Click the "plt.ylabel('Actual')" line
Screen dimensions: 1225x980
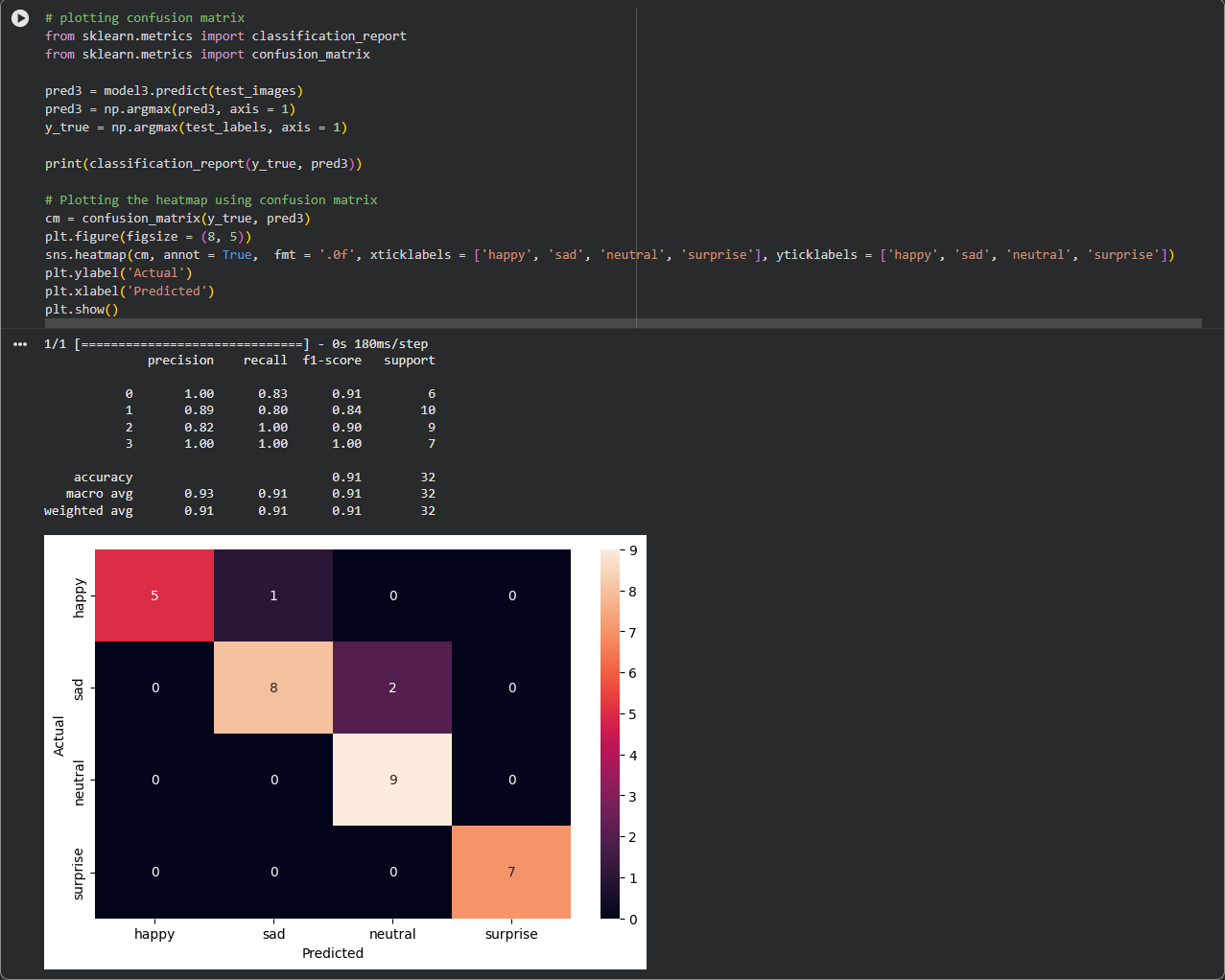click(x=119, y=273)
